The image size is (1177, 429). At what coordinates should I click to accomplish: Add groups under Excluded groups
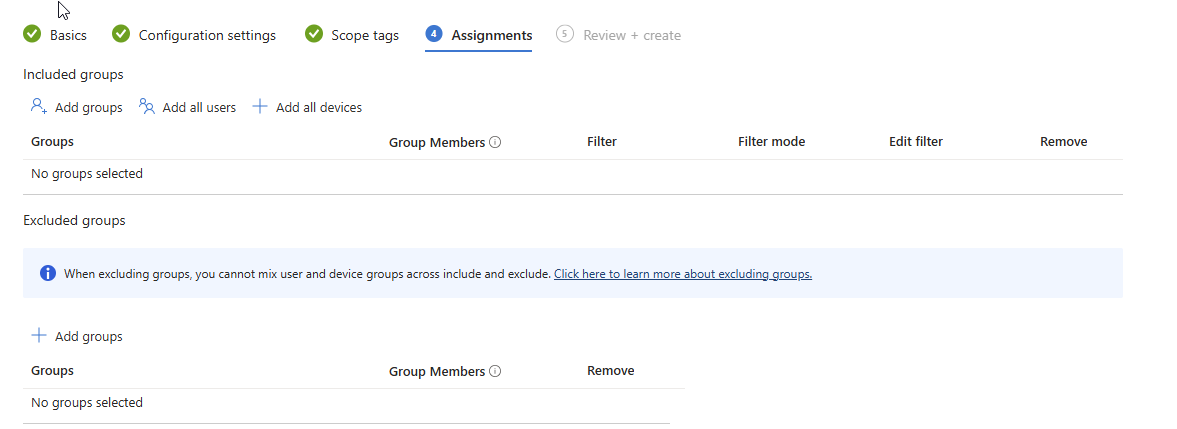click(77, 336)
